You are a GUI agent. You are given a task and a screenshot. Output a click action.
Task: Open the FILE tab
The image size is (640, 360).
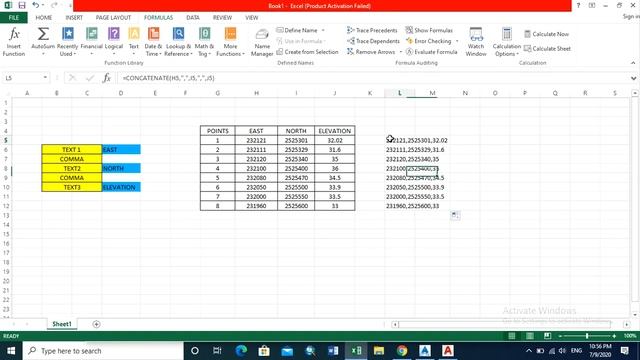(13, 18)
